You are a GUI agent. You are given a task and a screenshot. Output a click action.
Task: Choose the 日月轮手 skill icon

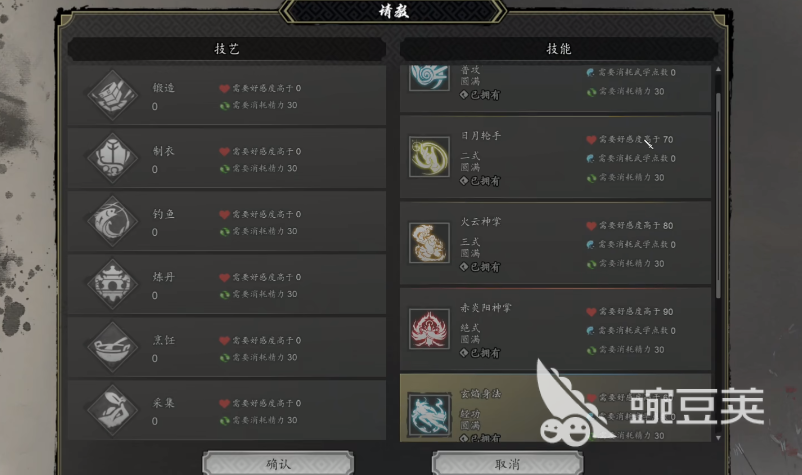(x=429, y=157)
